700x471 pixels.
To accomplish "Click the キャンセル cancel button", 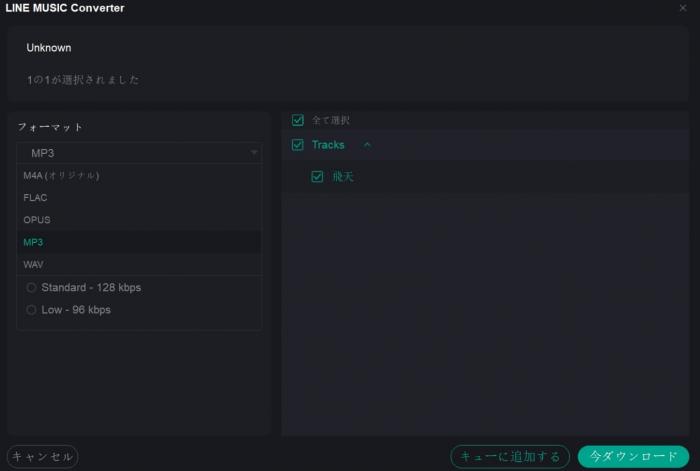I will tap(42, 457).
